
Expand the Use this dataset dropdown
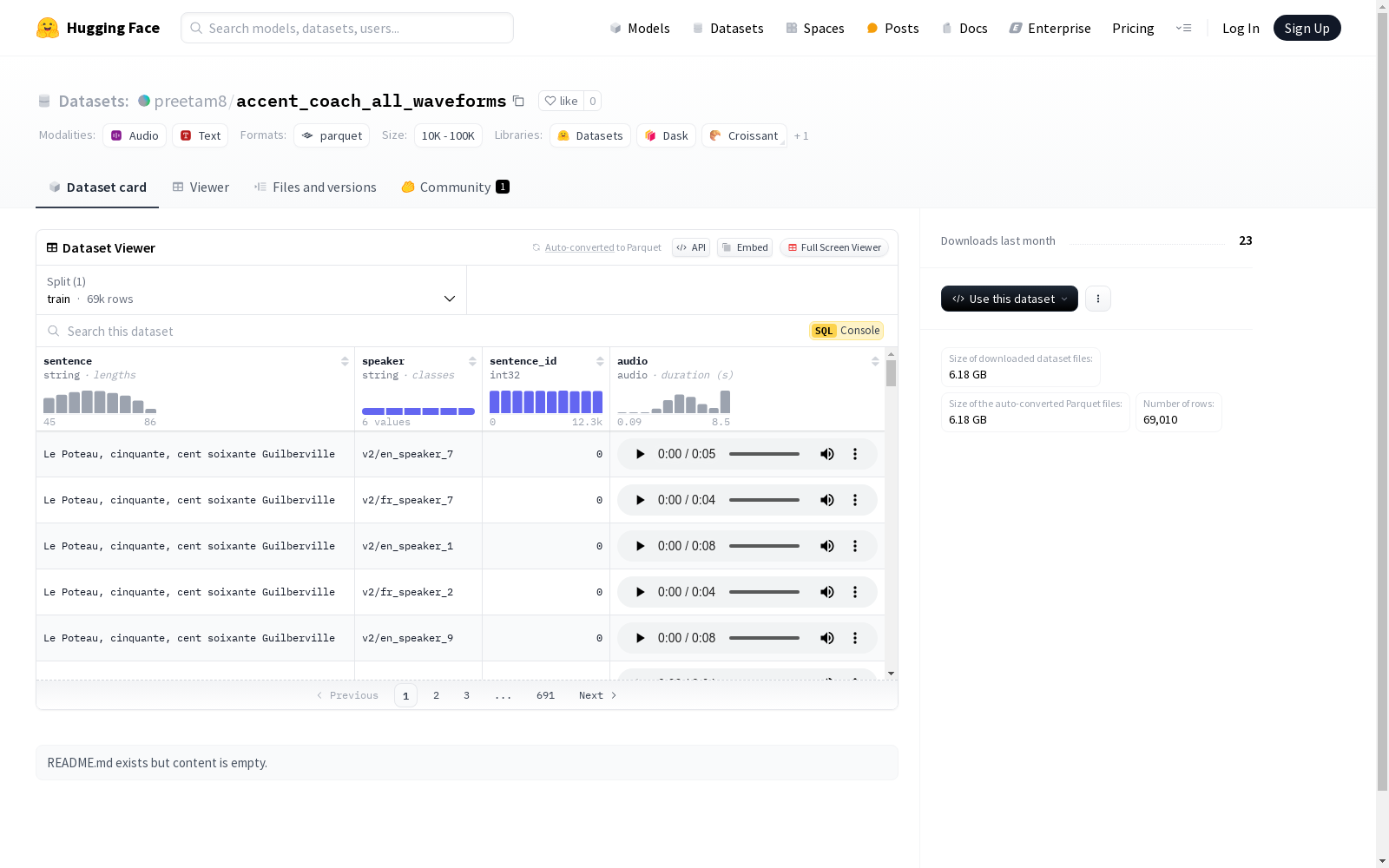[x=1010, y=299]
